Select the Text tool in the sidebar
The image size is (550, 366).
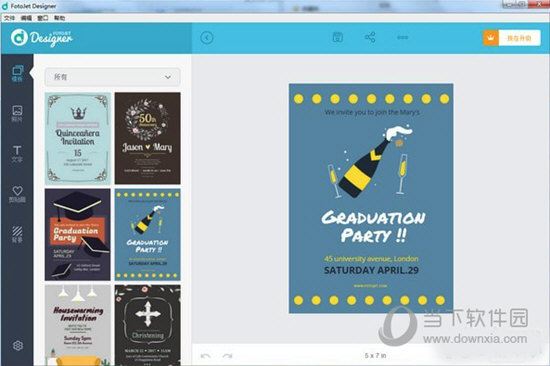point(17,154)
